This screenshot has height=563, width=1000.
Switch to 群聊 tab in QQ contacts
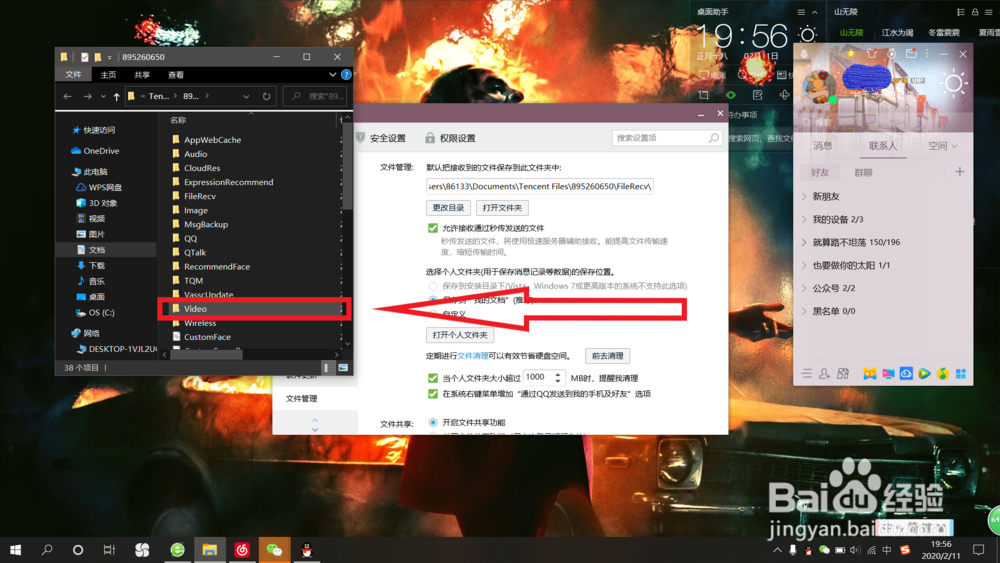click(863, 172)
